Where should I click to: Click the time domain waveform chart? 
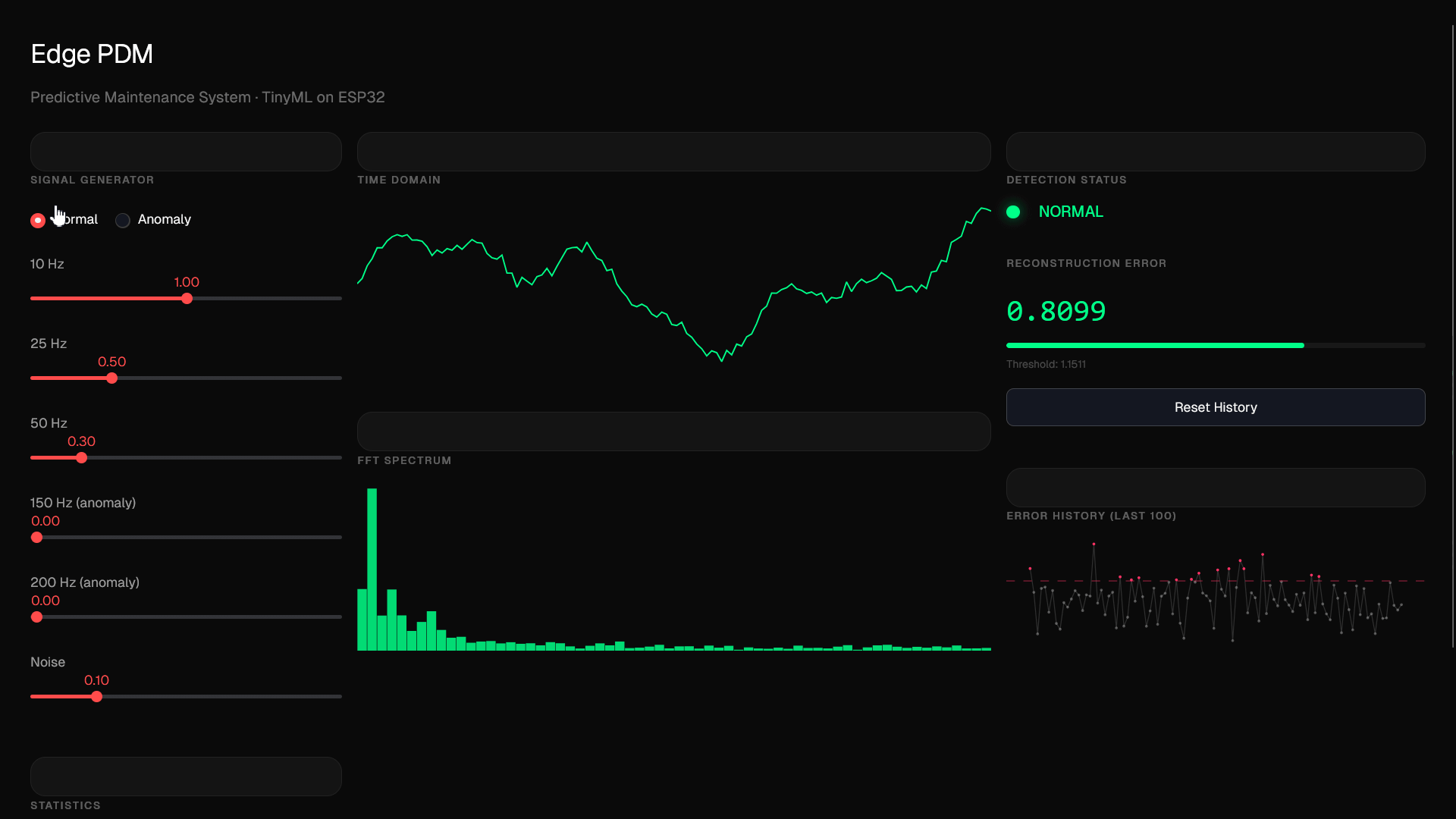click(674, 284)
